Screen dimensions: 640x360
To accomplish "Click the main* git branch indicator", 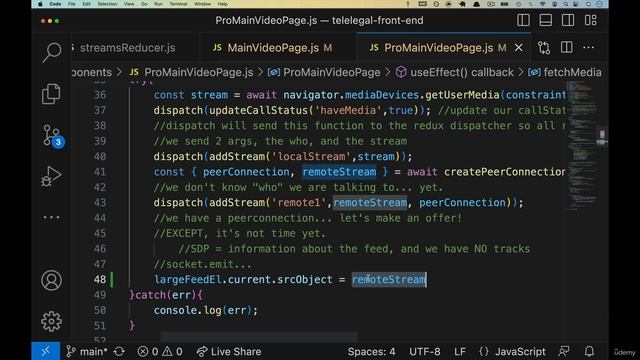I will [87, 351].
